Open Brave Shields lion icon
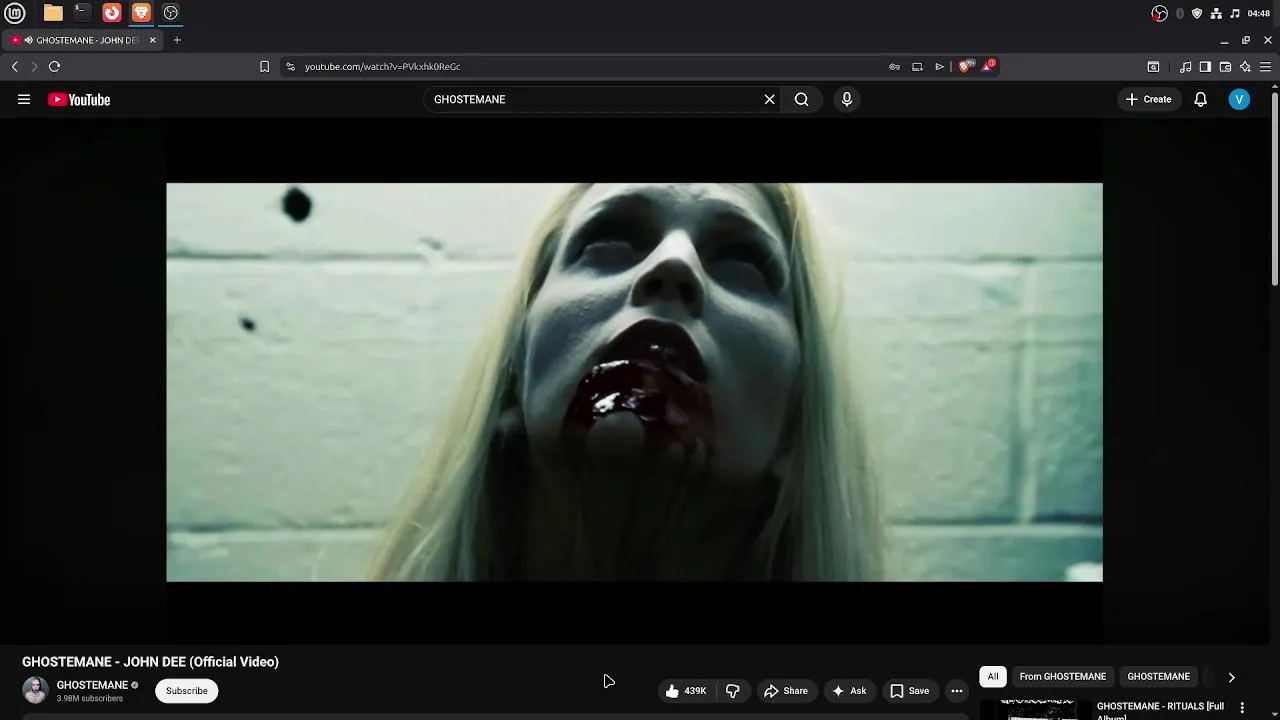The width and height of the screenshot is (1280, 720). 964,66
